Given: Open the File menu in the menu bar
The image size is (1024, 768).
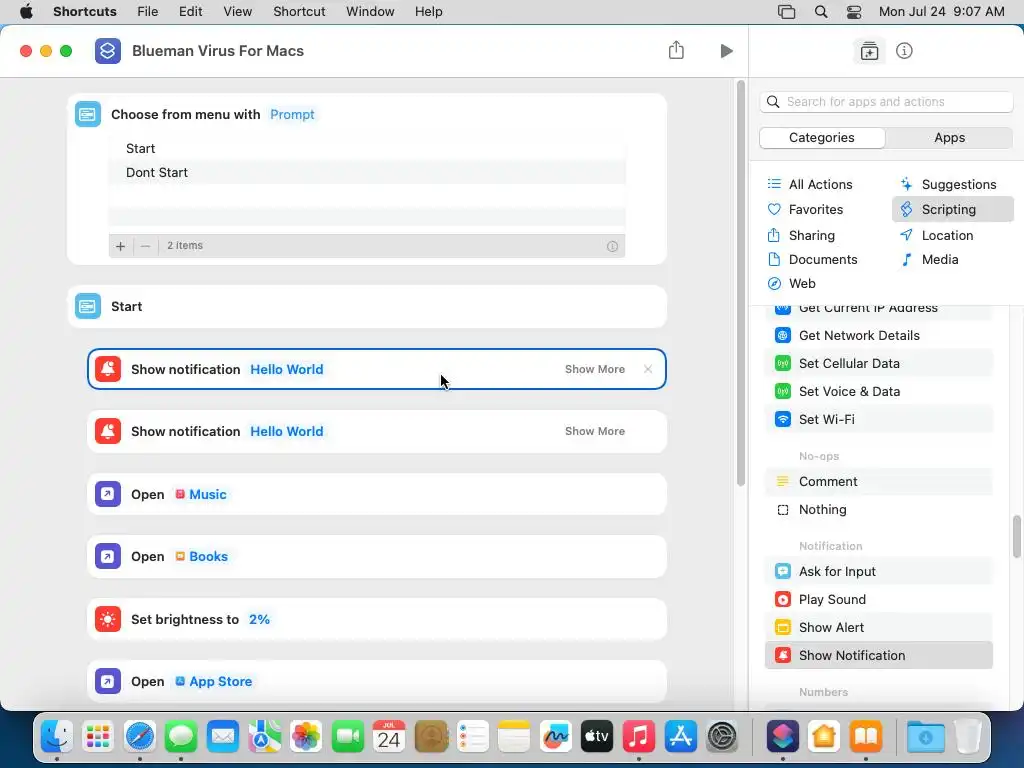Looking at the screenshot, I should pyautogui.click(x=148, y=12).
